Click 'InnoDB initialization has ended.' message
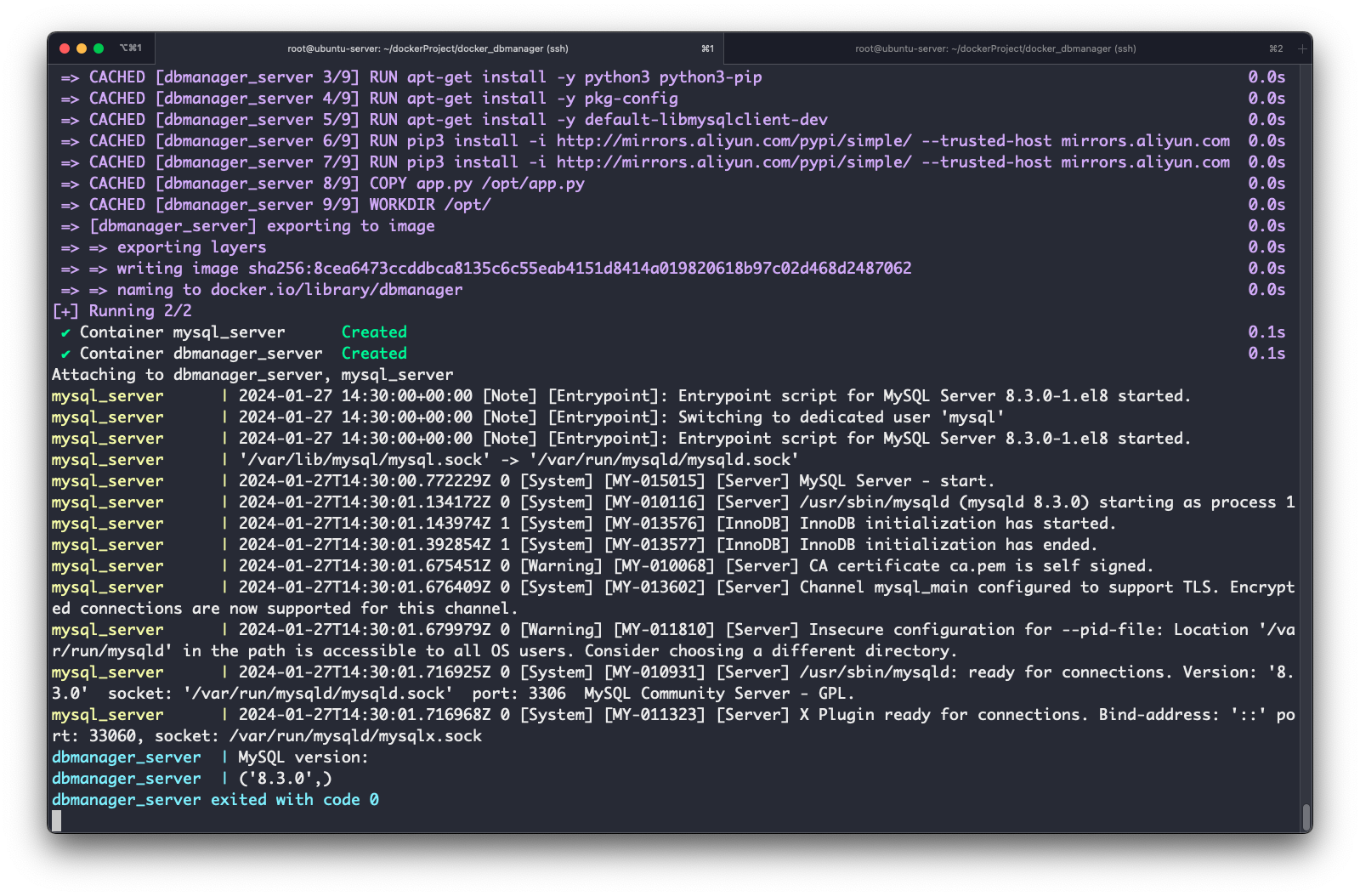 point(949,545)
